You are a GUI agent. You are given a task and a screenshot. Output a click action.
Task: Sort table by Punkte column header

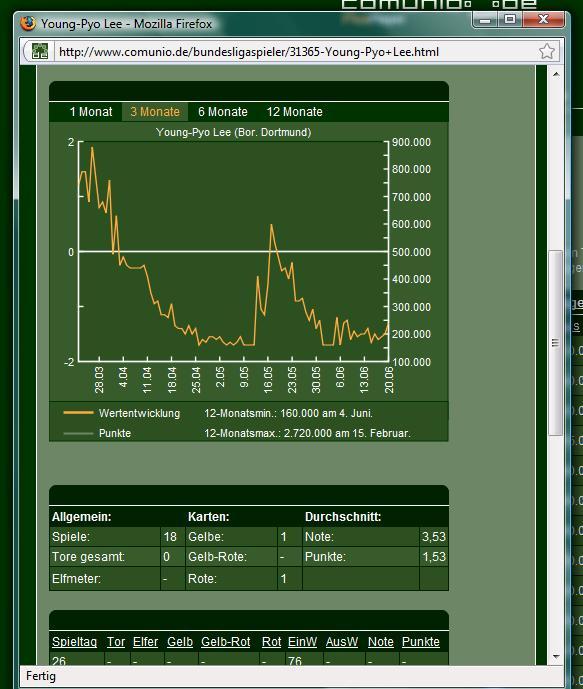[x=420, y=642]
